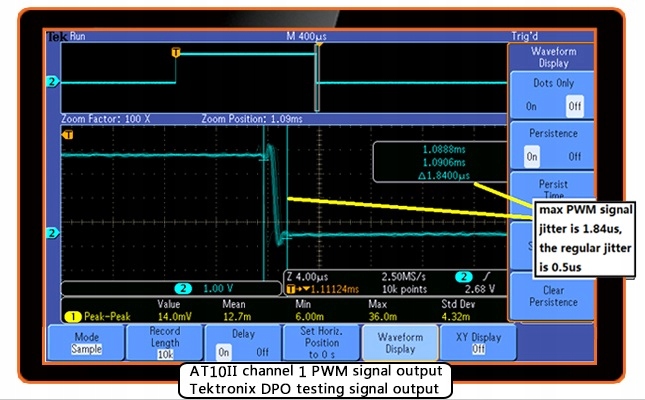
Task: Select the XY Display menu item
Action: pos(470,342)
